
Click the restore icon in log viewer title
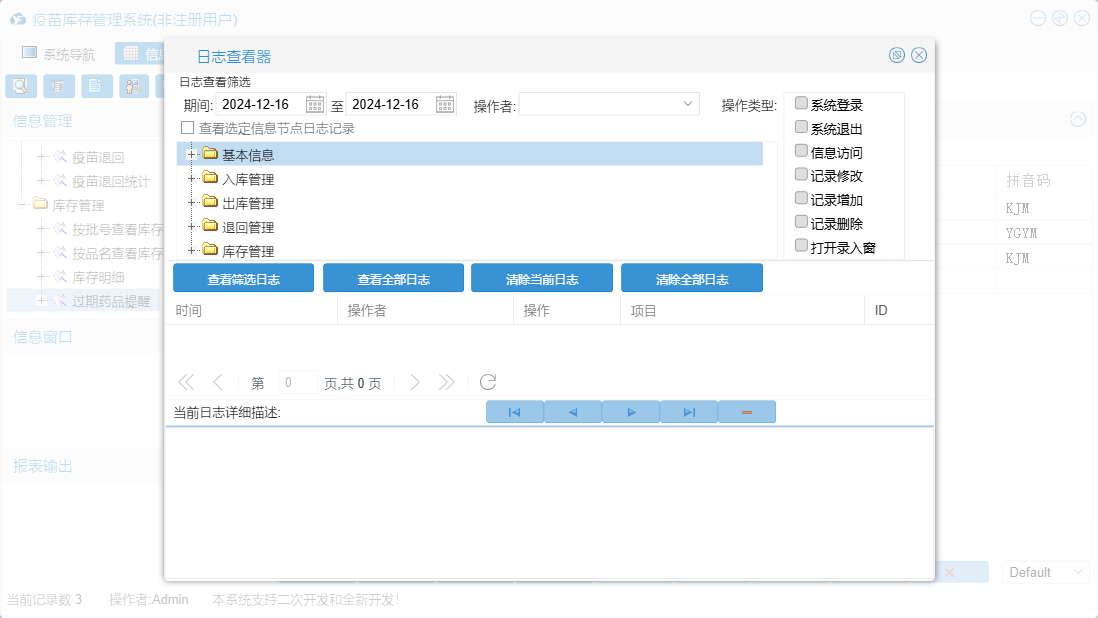click(x=897, y=55)
